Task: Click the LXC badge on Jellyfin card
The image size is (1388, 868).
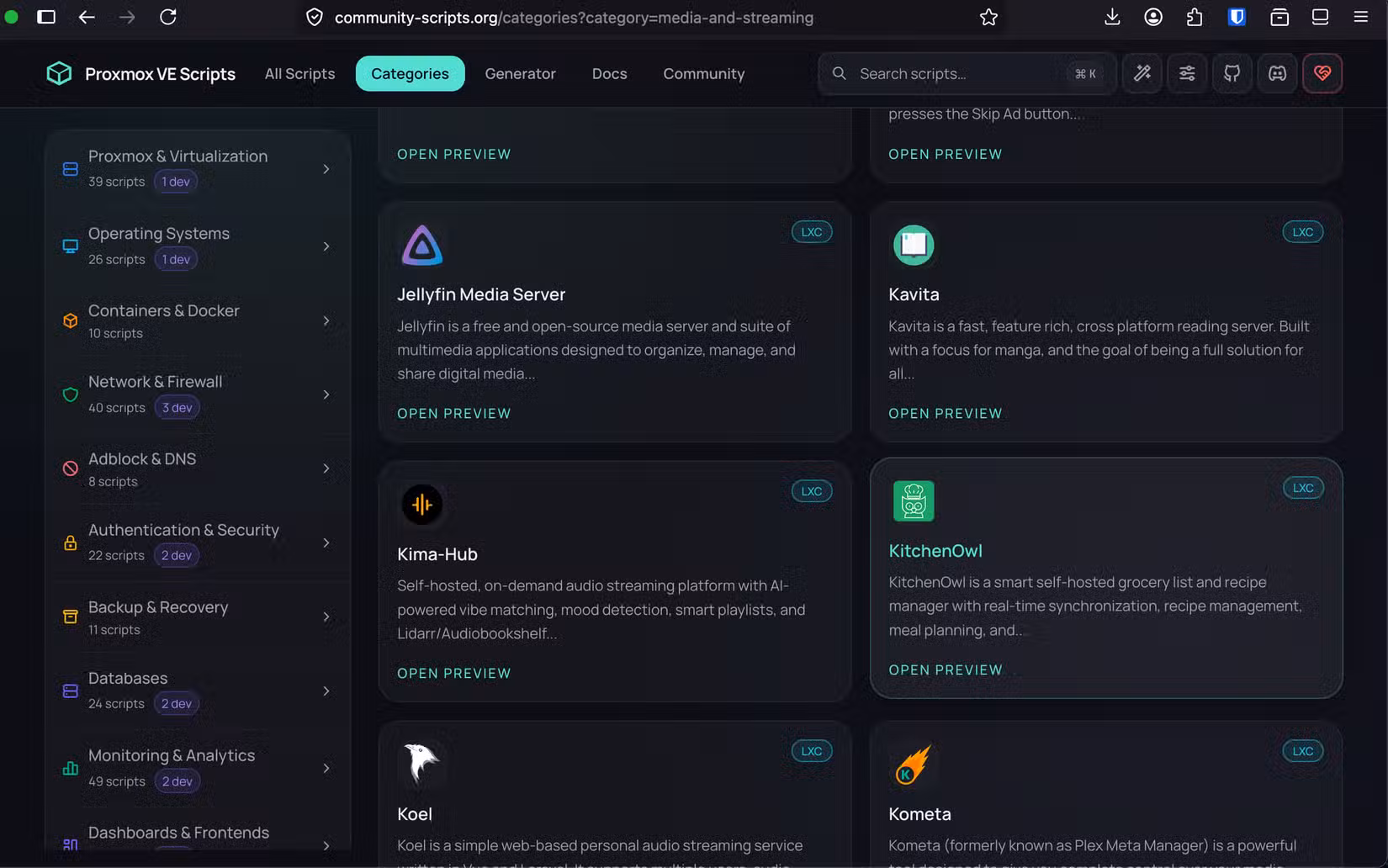Action: click(812, 232)
